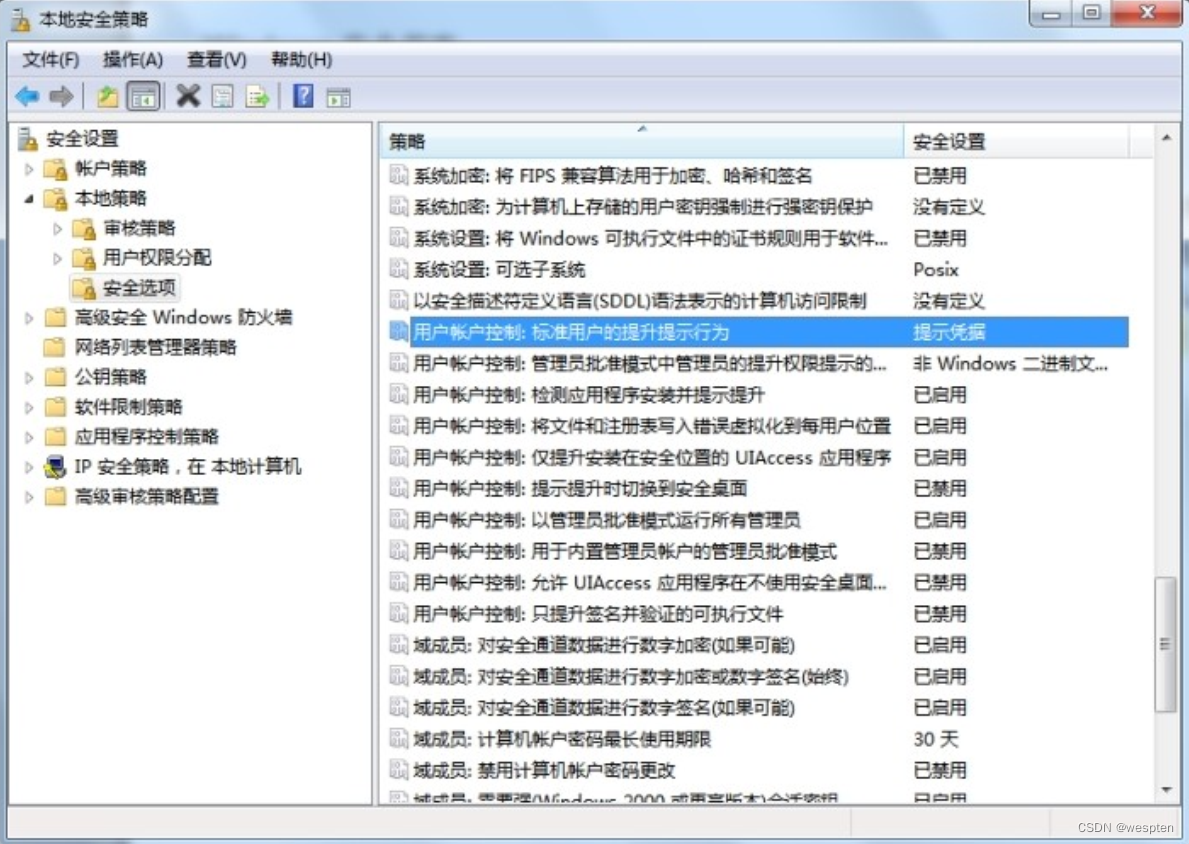Open Properties from the toolbar icon
The width and height of the screenshot is (1189, 844).
click(223, 96)
